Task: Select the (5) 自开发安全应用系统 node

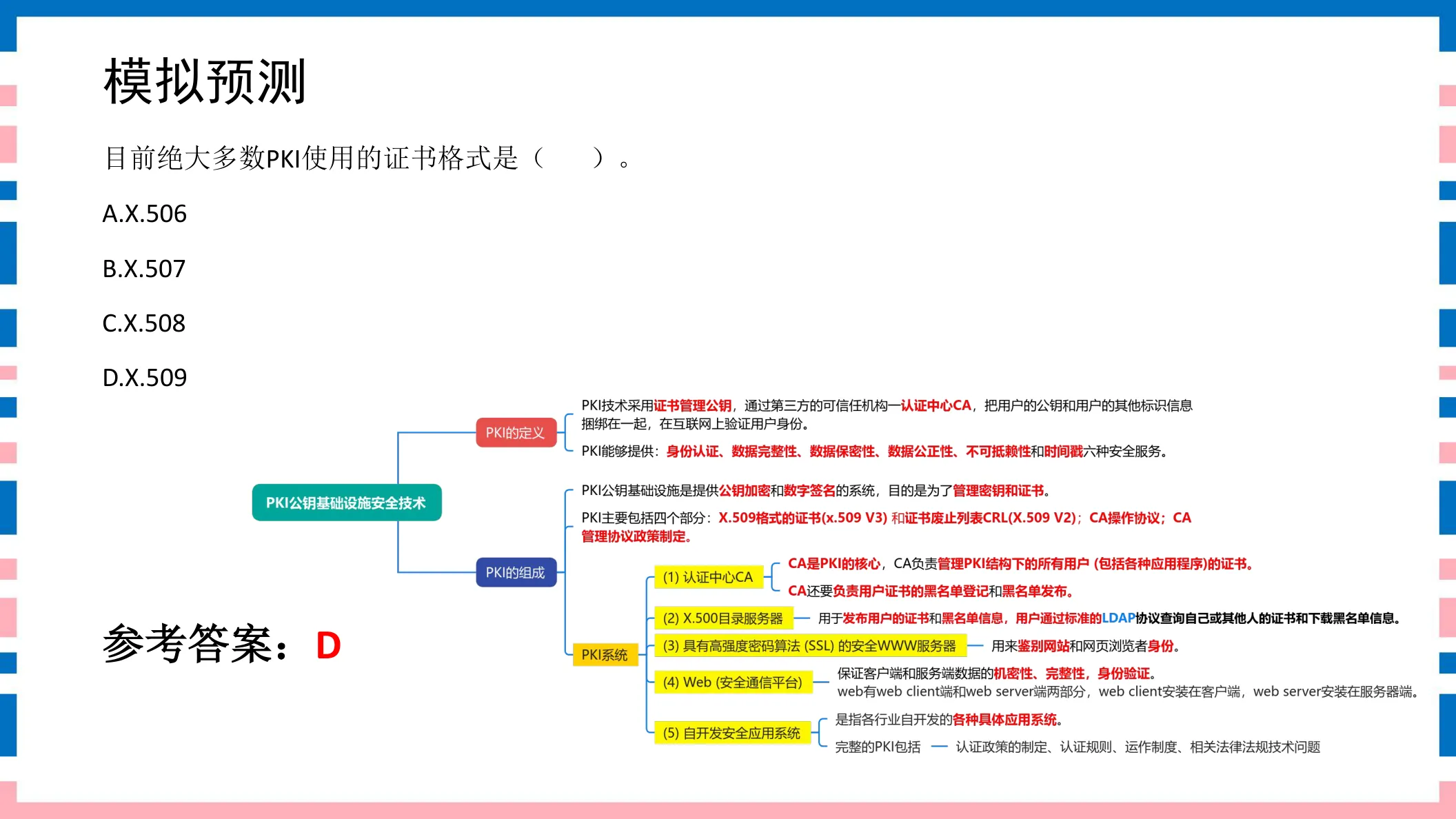Action: point(732,733)
